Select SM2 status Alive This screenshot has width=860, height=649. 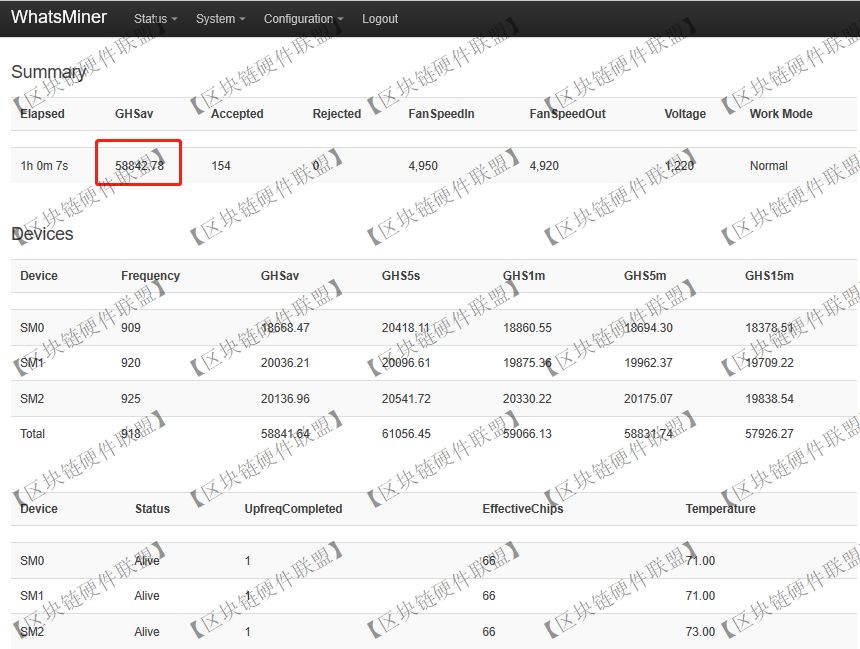point(147,631)
